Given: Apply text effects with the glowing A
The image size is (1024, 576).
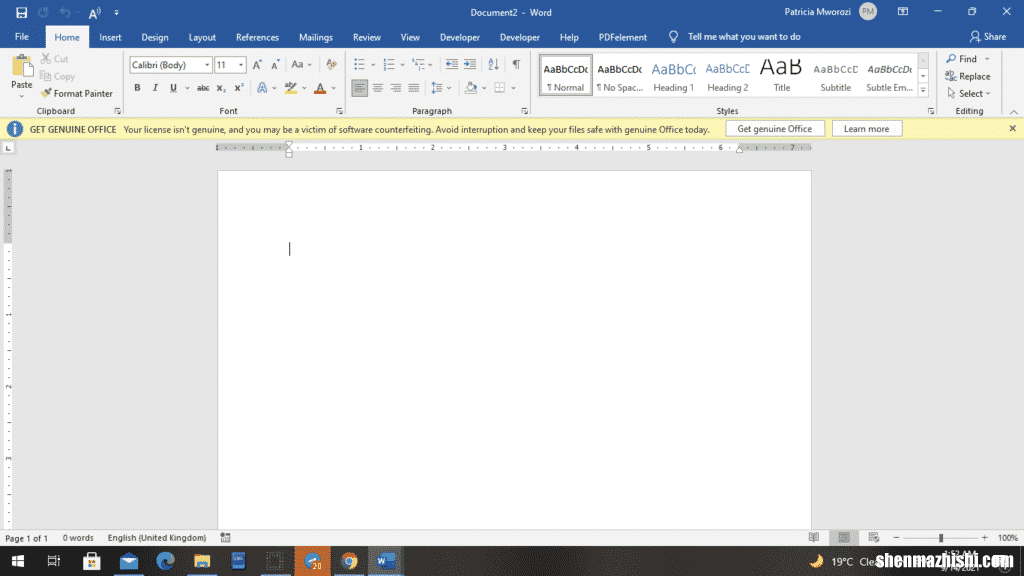Looking at the screenshot, I should 262,88.
